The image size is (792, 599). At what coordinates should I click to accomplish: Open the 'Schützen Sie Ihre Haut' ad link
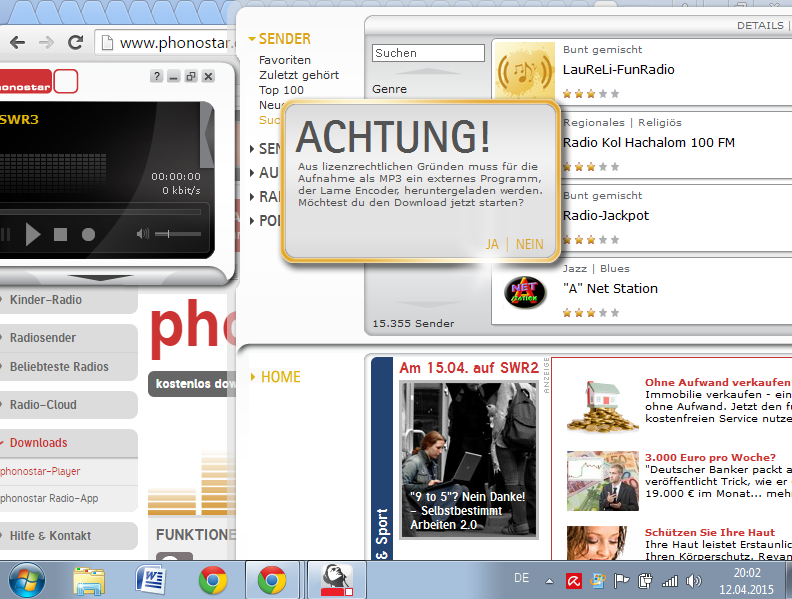coord(710,532)
